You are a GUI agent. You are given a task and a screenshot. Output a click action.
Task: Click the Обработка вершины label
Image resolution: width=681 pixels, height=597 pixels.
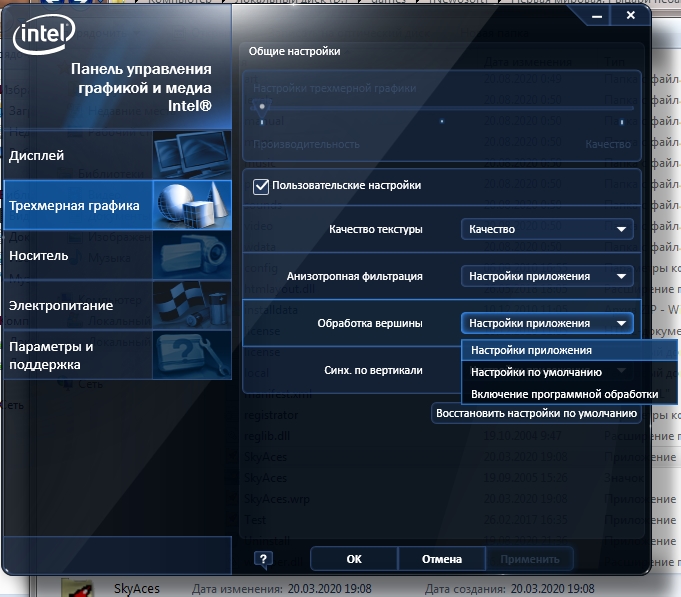click(370, 323)
